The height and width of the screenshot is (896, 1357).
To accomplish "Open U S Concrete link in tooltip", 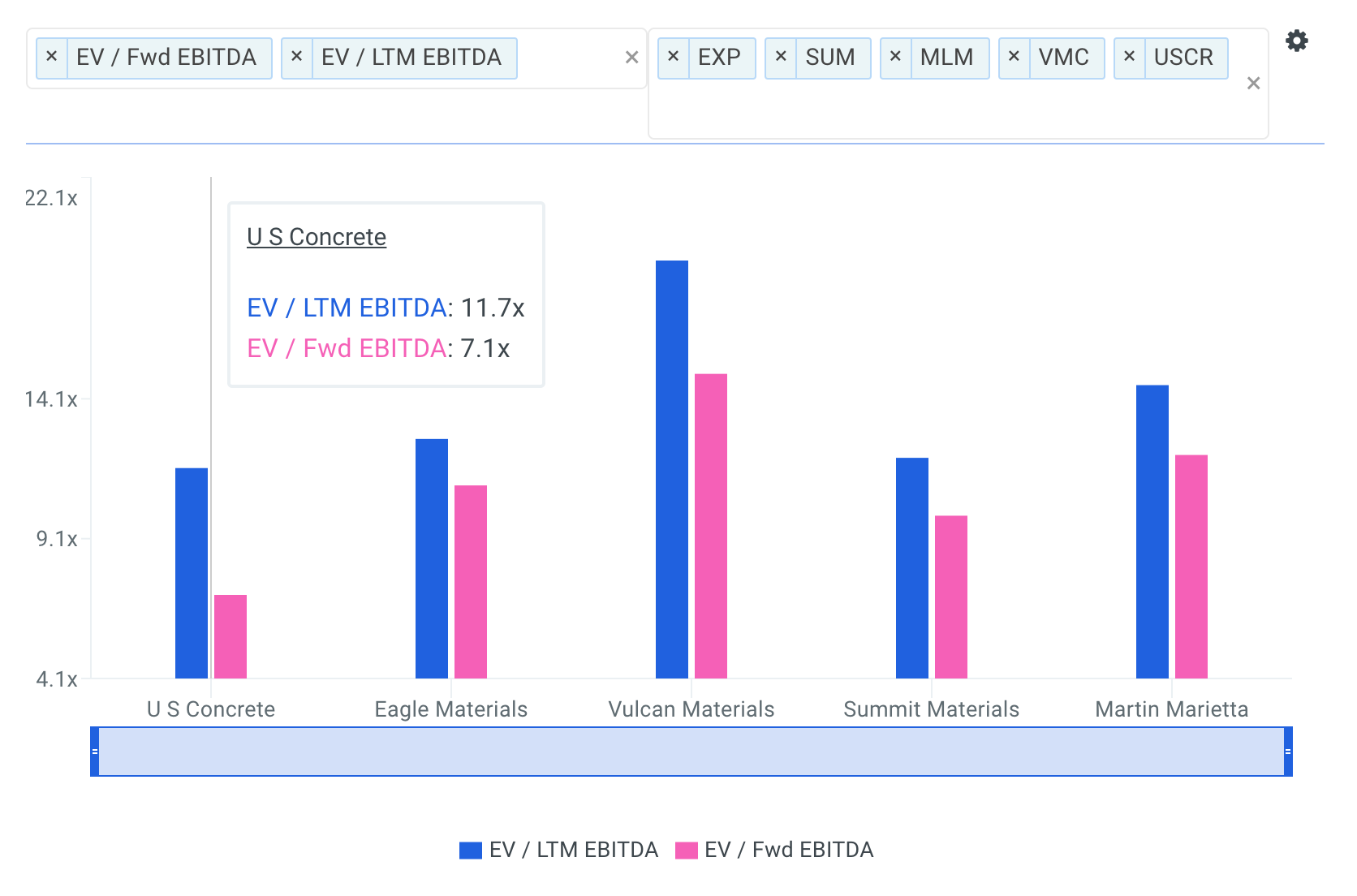I will [317, 237].
